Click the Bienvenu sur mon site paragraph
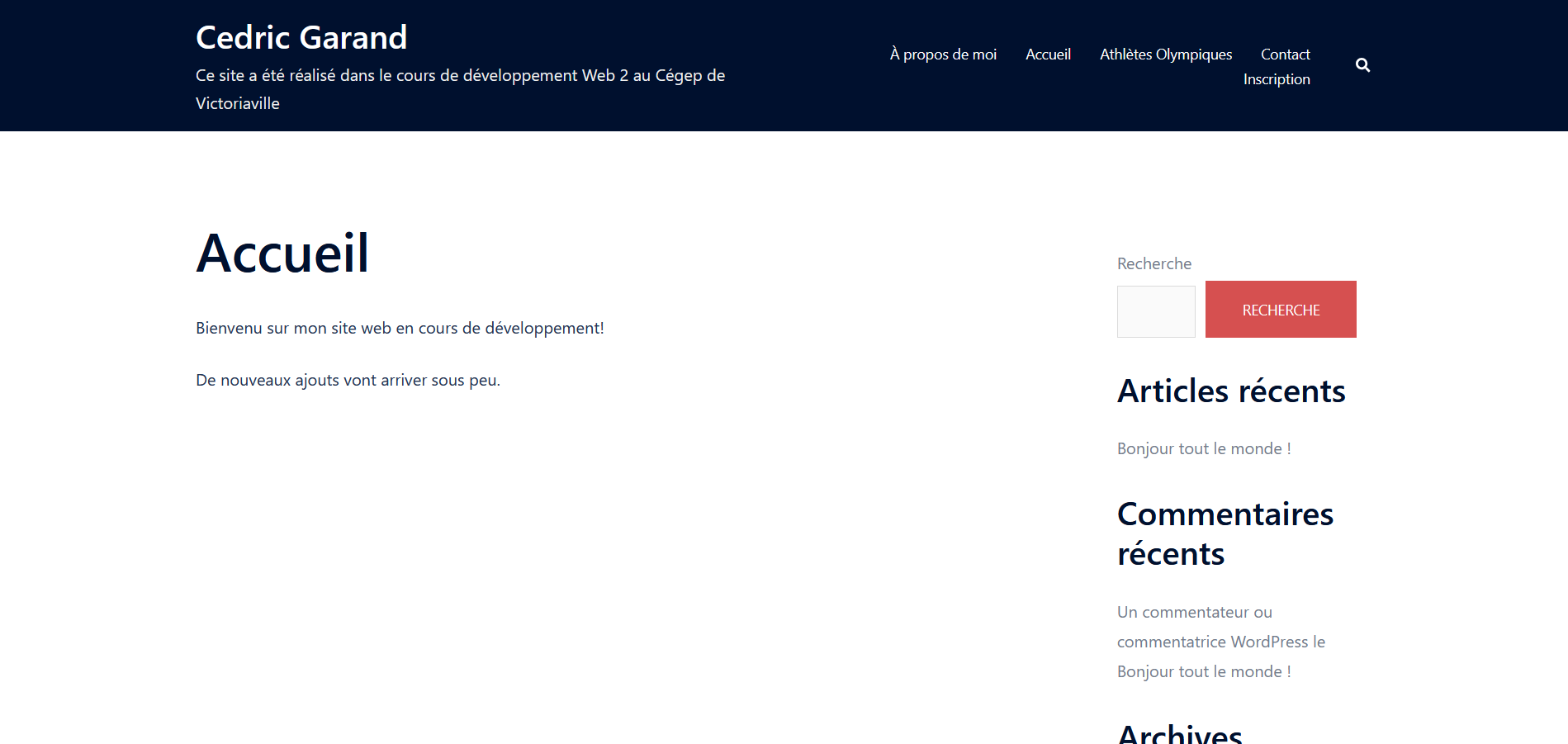Image resolution: width=1568 pixels, height=744 pixels. coord(400,328)
